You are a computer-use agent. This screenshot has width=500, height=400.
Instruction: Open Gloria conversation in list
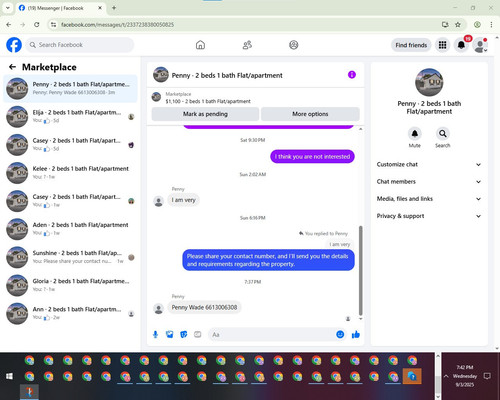tap(70, 285)
